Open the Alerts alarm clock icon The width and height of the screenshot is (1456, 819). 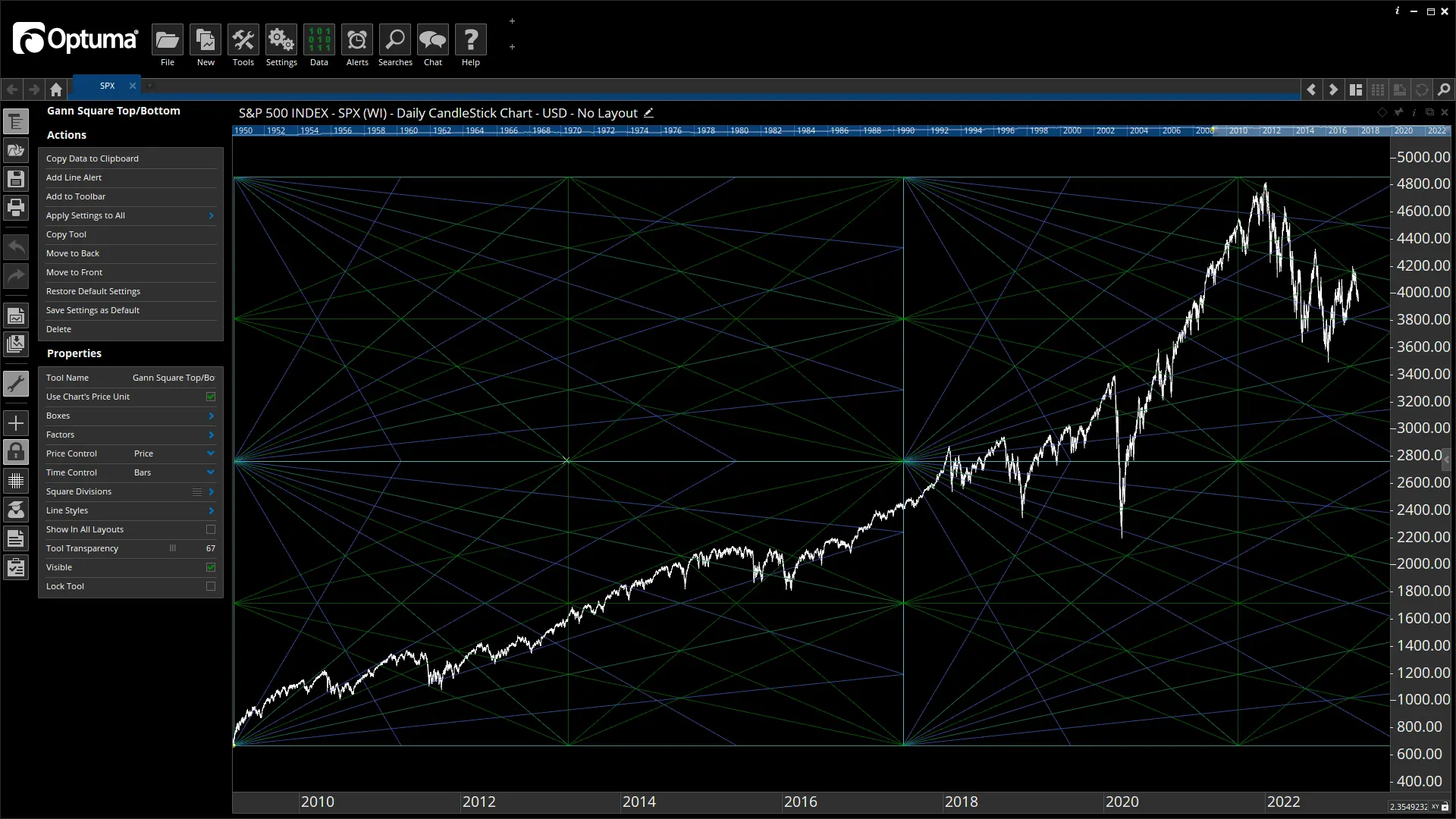point(357,40)
